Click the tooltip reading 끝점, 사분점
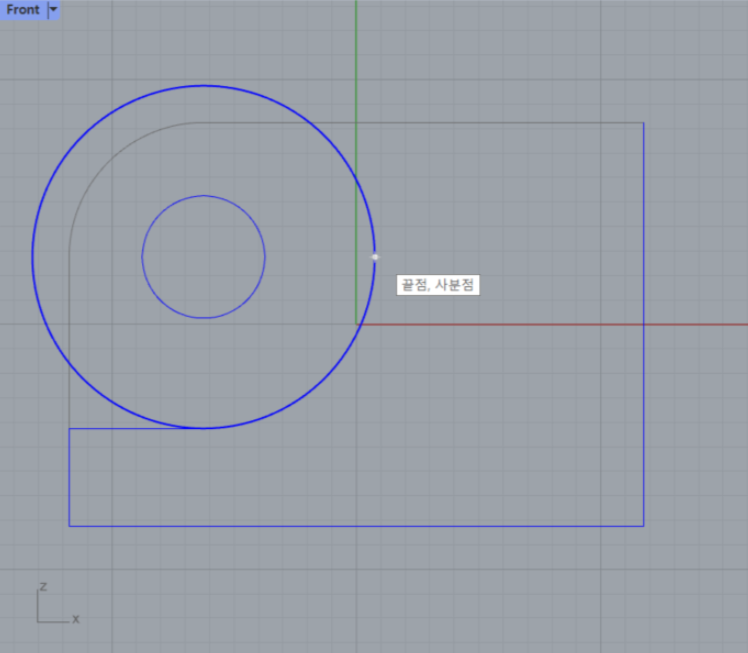748x653 pixels. 438,285
